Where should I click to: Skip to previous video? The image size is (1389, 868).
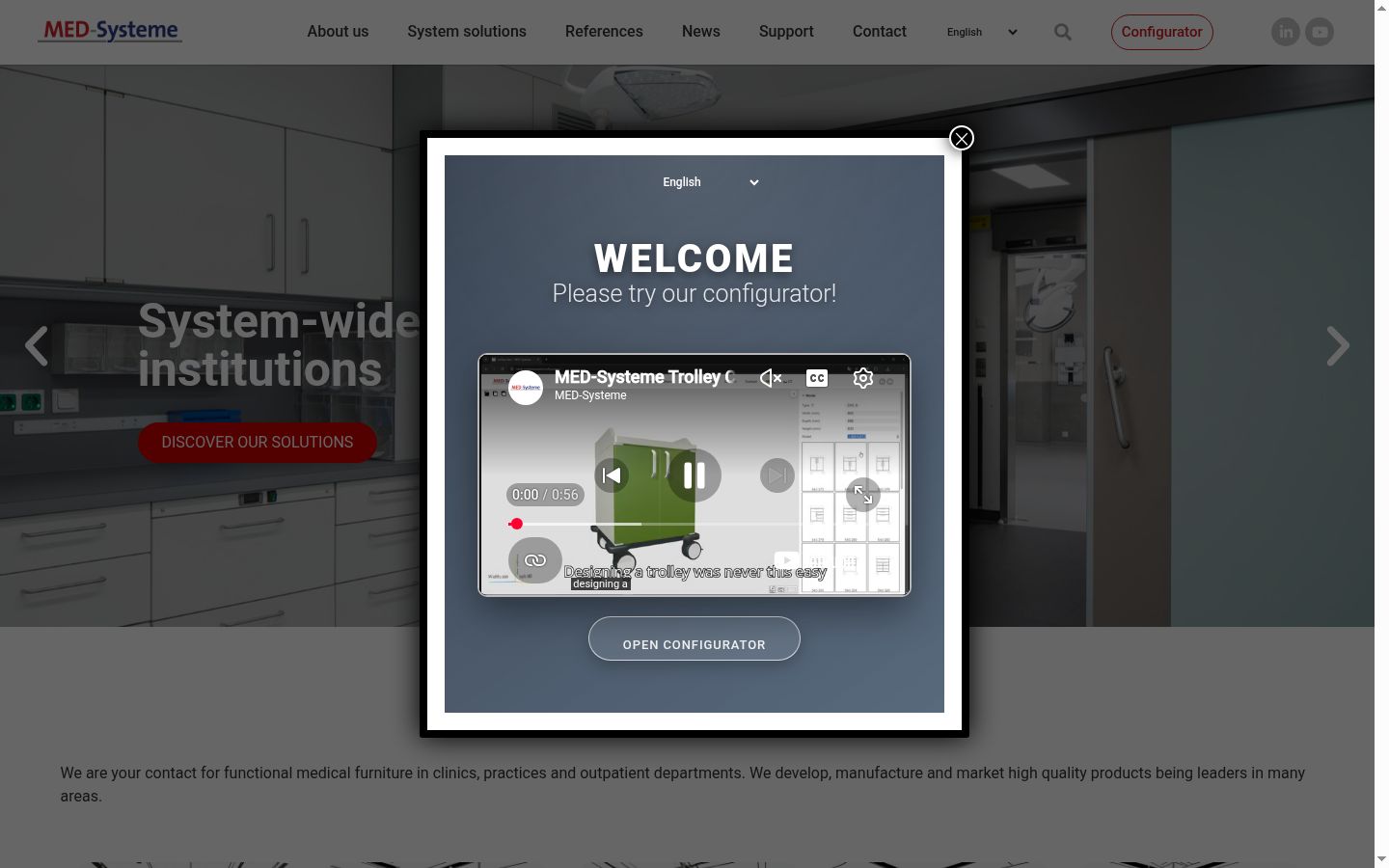[612, 475]
